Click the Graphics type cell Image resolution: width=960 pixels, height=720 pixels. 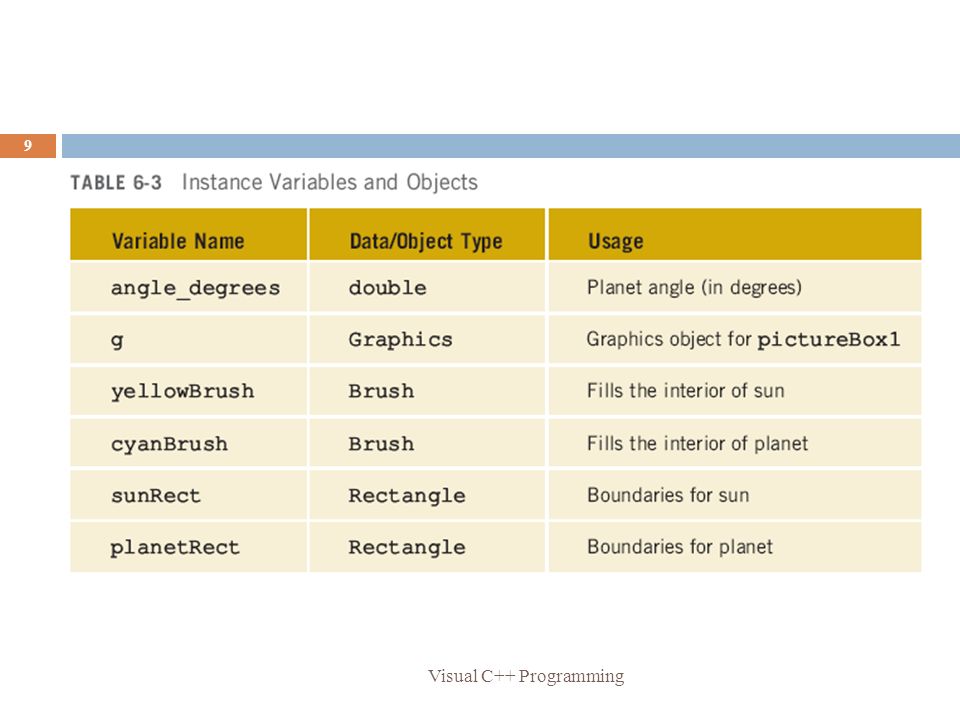pos(427,339)
